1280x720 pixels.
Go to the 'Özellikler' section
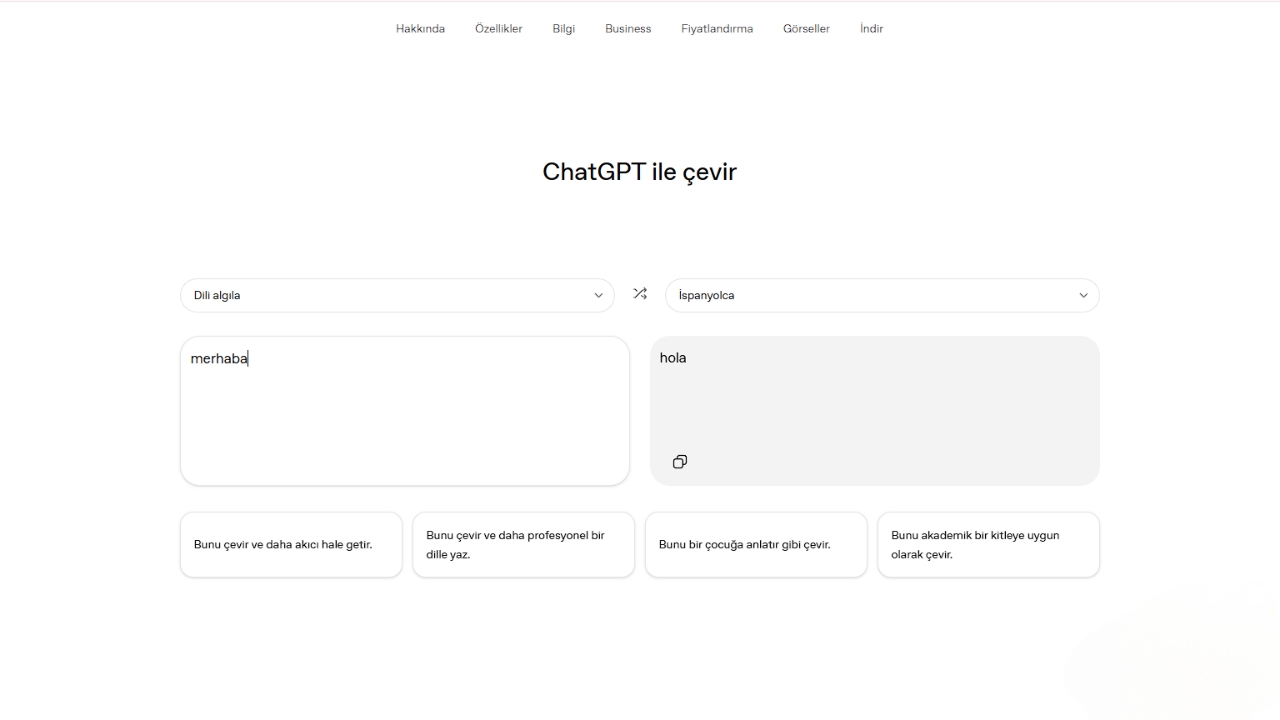[x=499, y=28]
